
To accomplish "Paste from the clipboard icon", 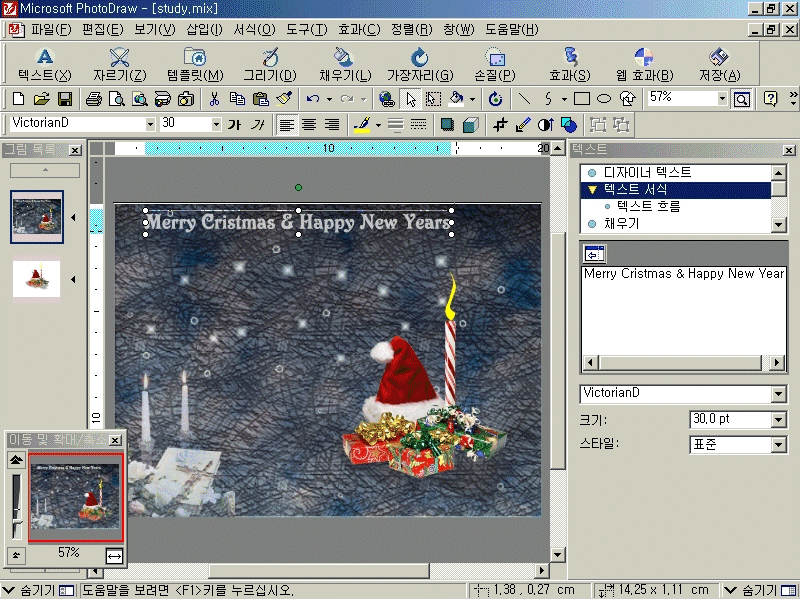I will tap(261, 98).
